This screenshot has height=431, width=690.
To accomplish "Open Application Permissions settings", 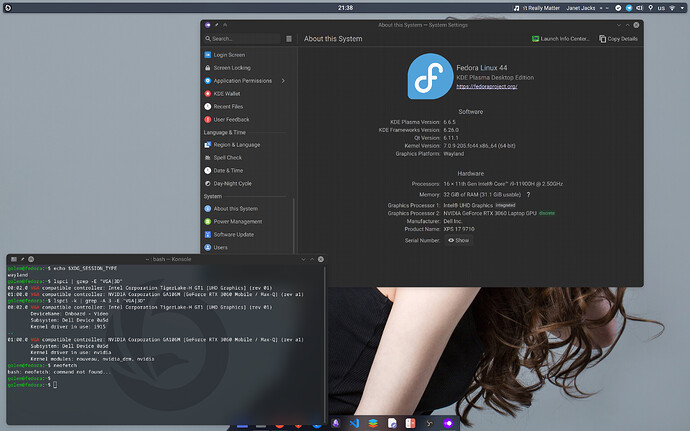I will (x=246, y=81).
